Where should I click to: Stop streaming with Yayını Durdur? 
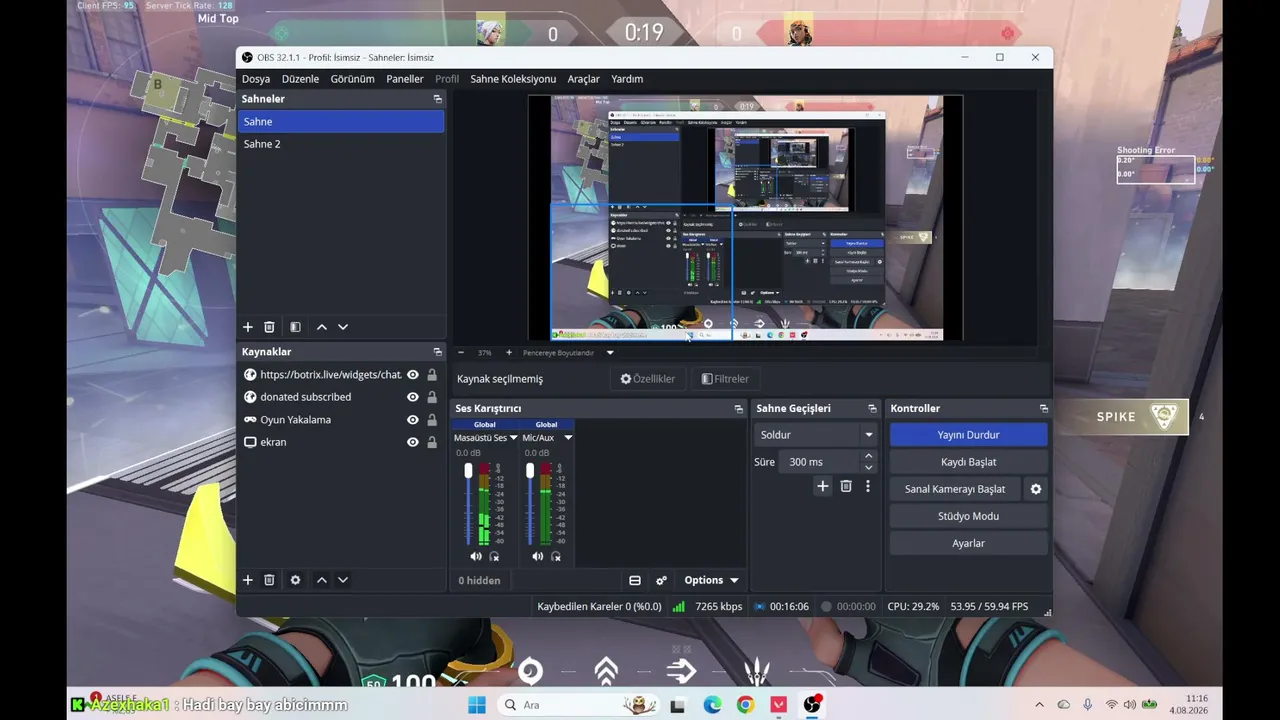(x=968, y=435)
